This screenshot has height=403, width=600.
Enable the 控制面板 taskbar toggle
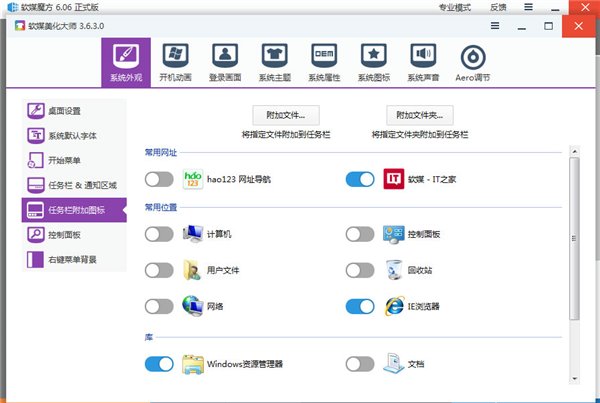[x=360, y=234]
